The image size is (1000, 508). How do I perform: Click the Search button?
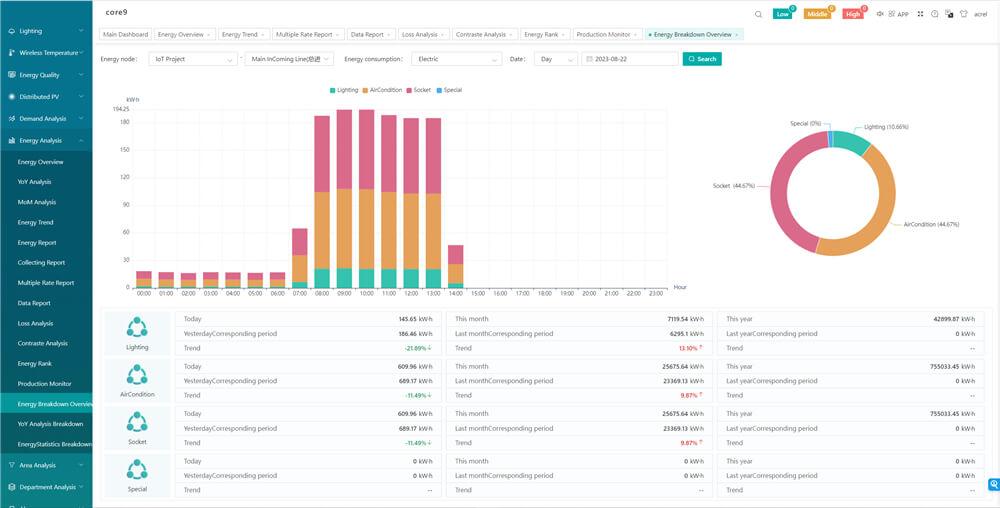click(x=702, y=59)
